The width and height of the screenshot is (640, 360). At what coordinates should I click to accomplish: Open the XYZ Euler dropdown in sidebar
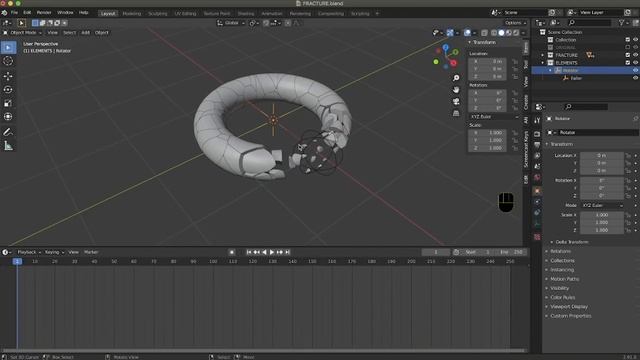tap(494, 117)
